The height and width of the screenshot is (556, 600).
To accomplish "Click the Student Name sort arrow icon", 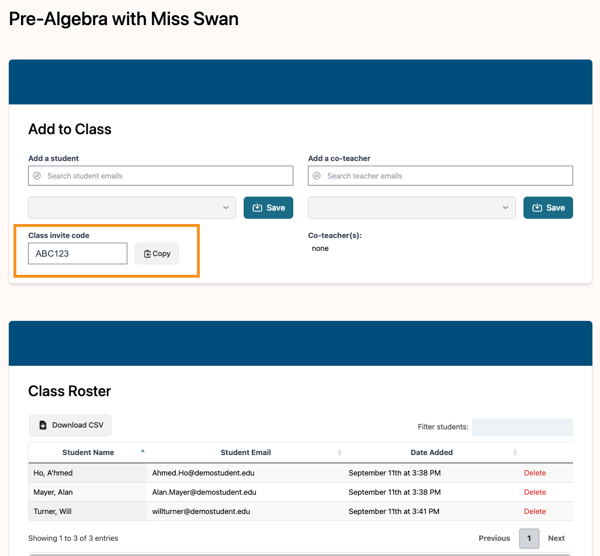I will tap(143, 451).
